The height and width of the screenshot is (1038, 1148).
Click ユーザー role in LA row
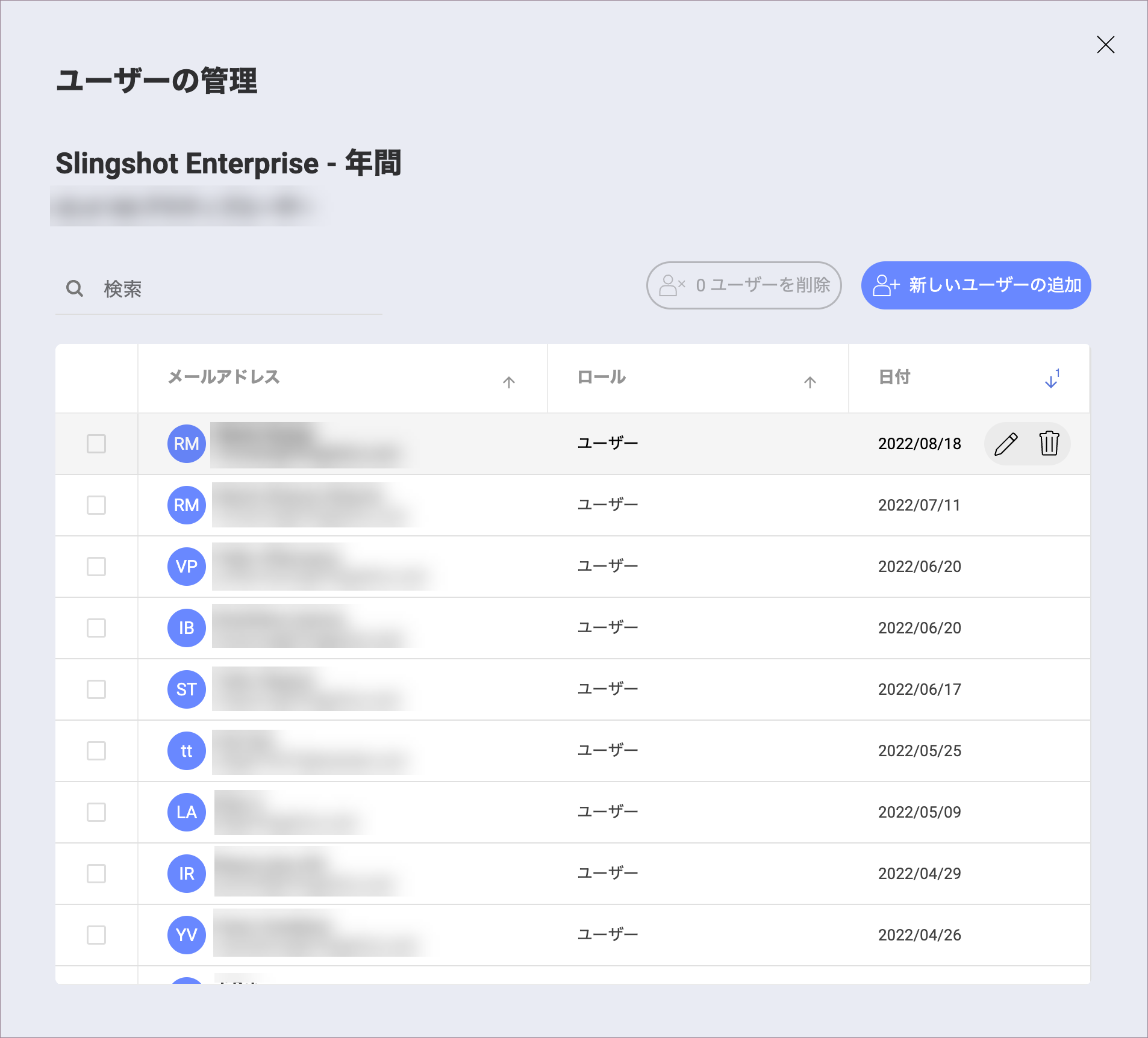pyautogui.click(x=608, y=812)
